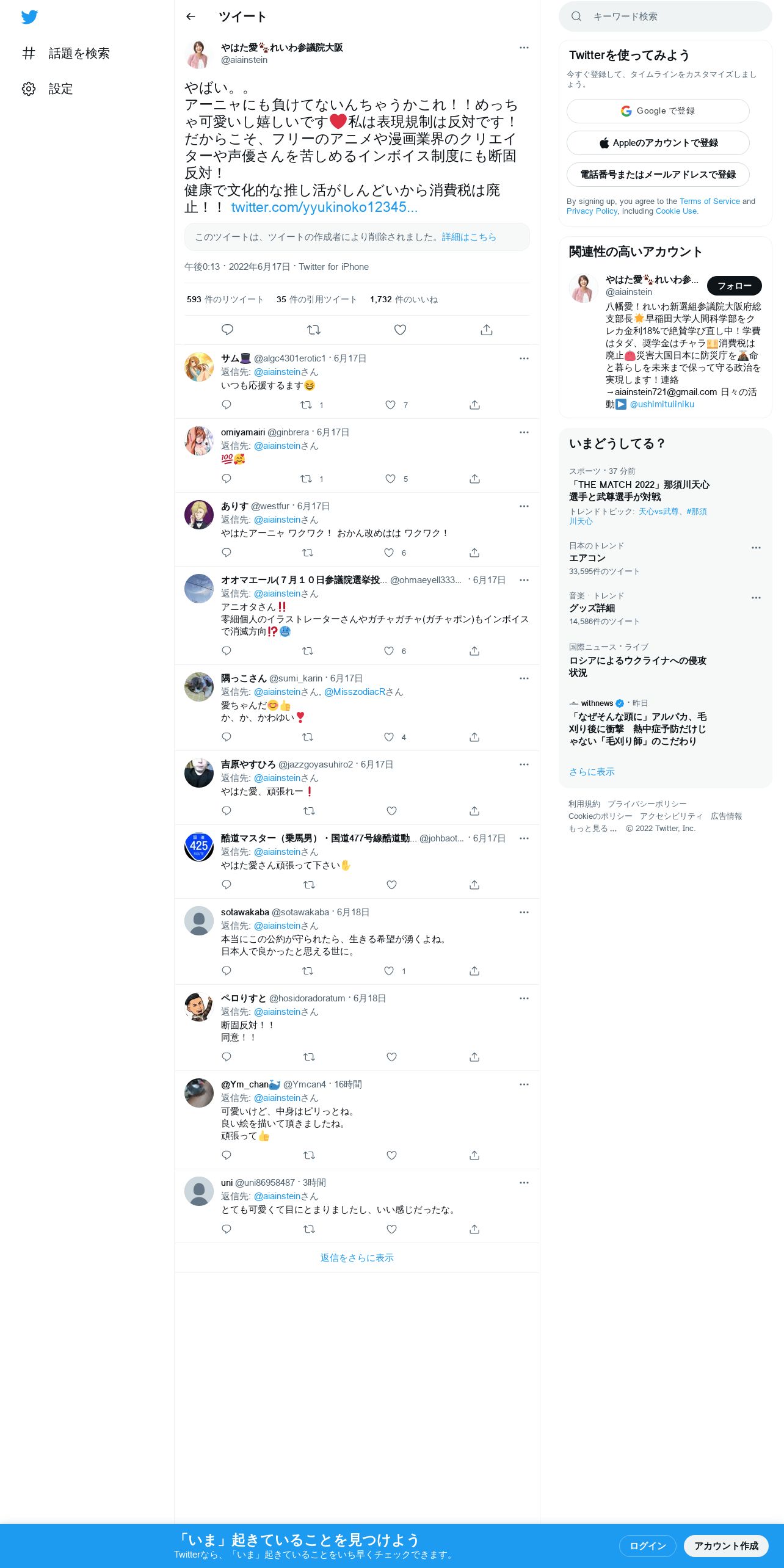Click the Google で登録 button
Viewport: 784px width, 1568px height.
click(658, 111)
